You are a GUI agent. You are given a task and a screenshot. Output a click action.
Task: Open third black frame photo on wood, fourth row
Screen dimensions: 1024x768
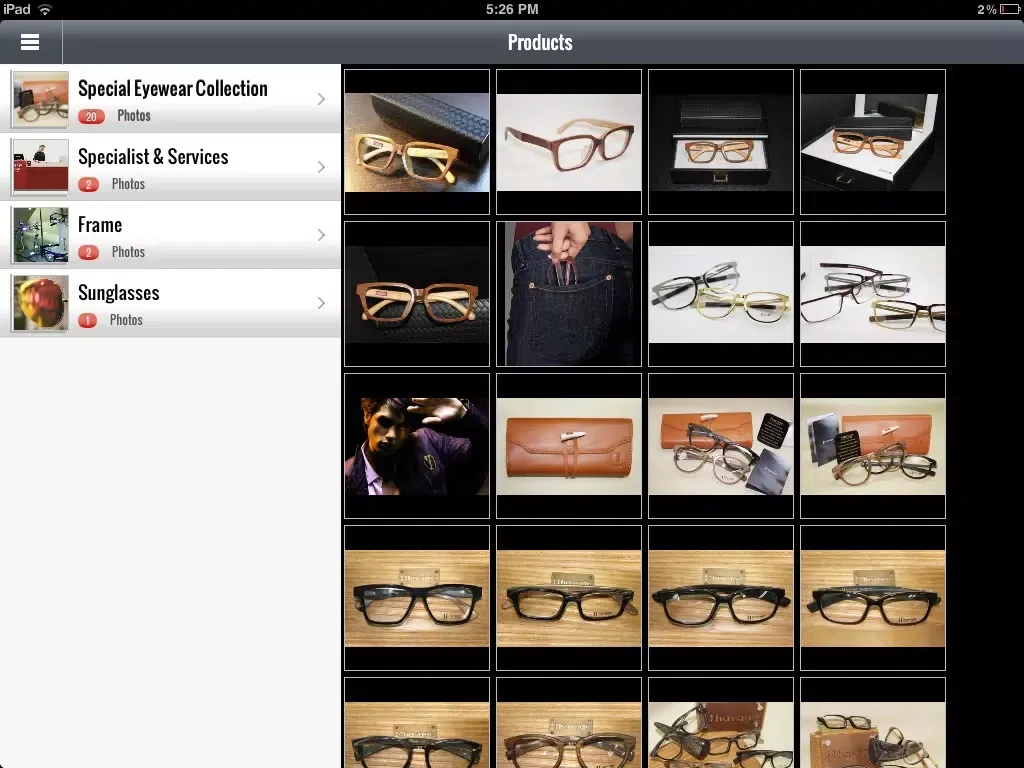[x=721, y=598]
